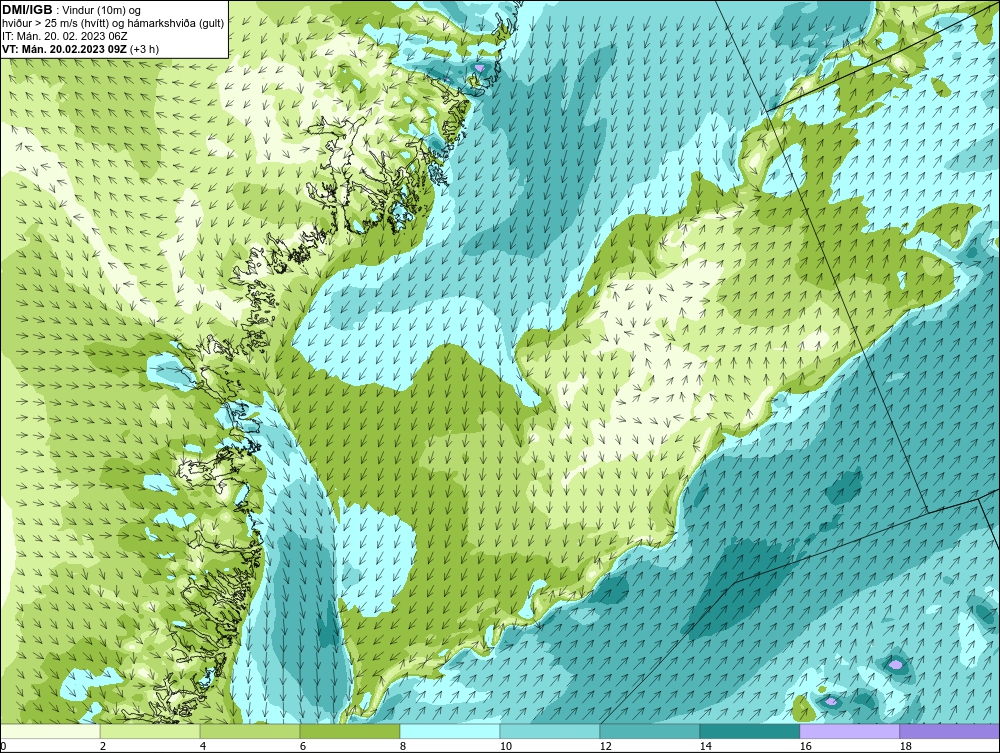Click the scale label '6'
This screenshot has width=1000, height=753.
pyautogui.click(x=303, y=746)
